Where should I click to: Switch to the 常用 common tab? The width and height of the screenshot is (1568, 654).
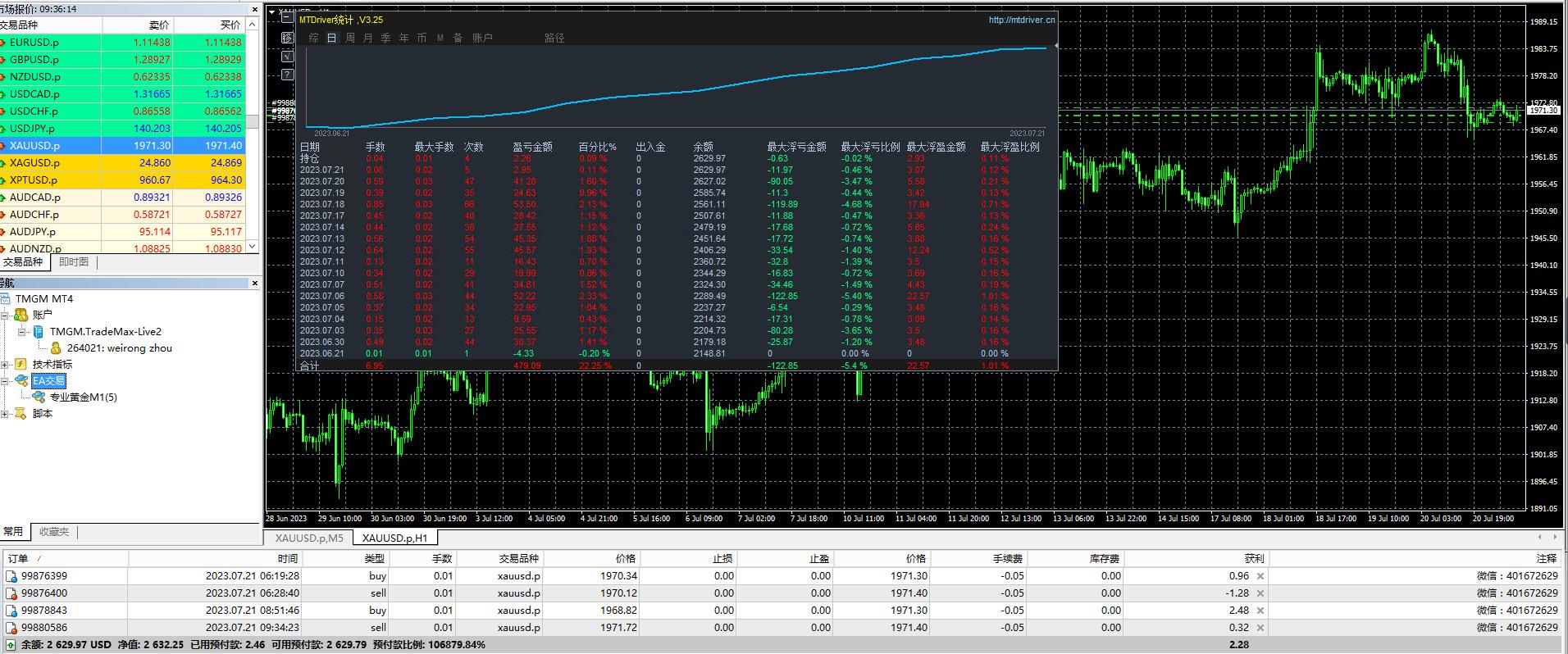(x=13, y=532)
